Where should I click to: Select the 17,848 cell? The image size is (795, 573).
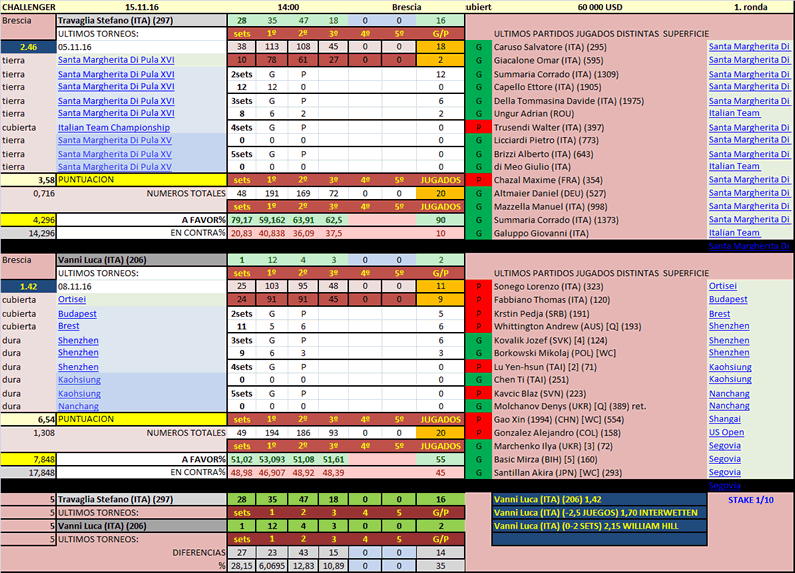click(x=28, y=473)
